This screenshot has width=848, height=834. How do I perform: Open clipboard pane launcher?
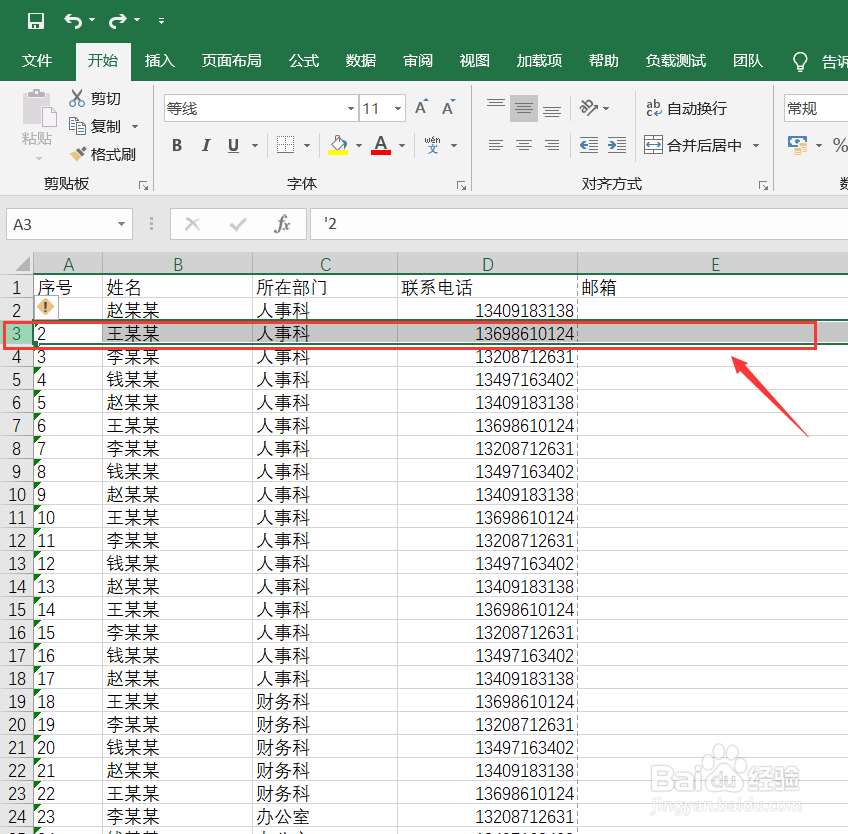143,186
